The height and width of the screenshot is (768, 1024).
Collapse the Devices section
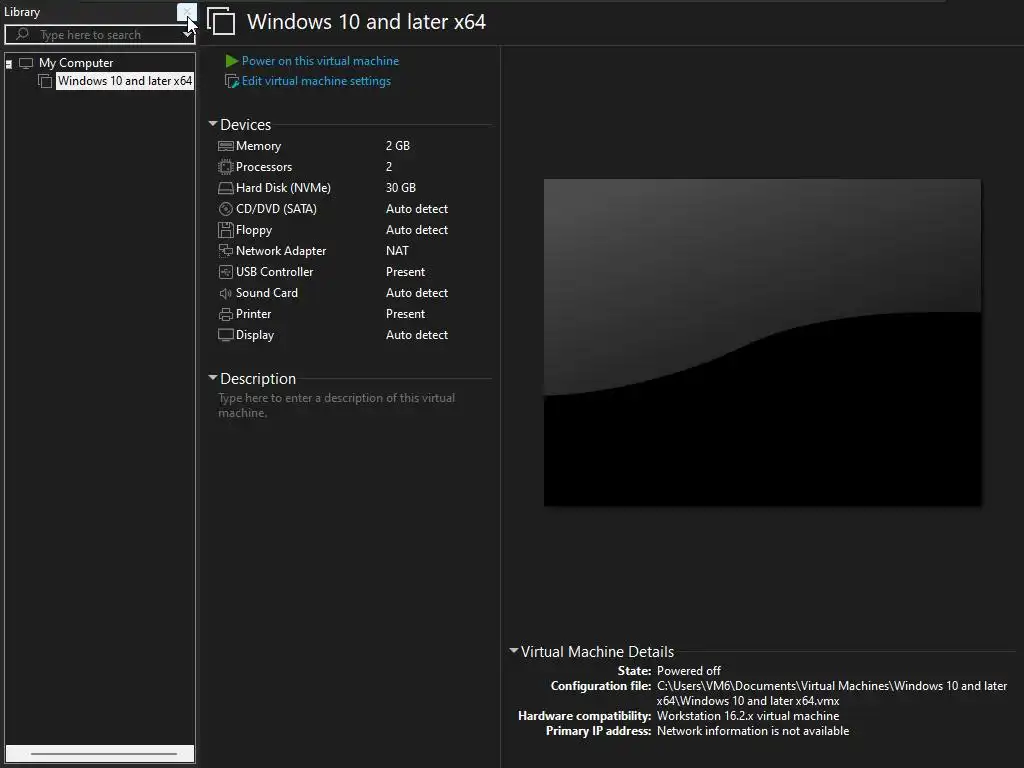coord(212,123)
